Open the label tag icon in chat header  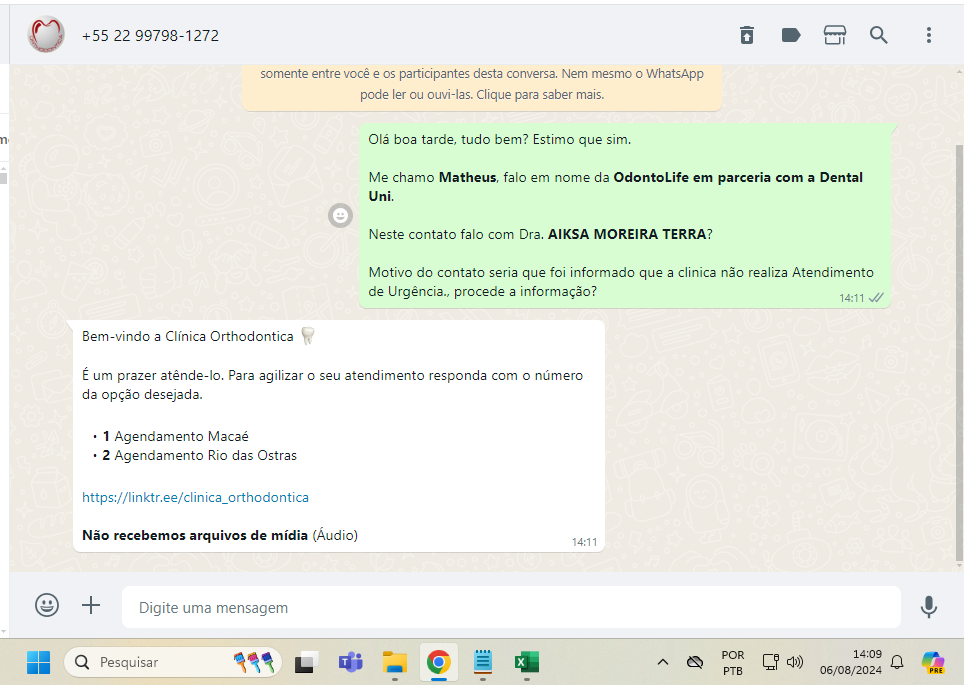[x=791, y=35]
